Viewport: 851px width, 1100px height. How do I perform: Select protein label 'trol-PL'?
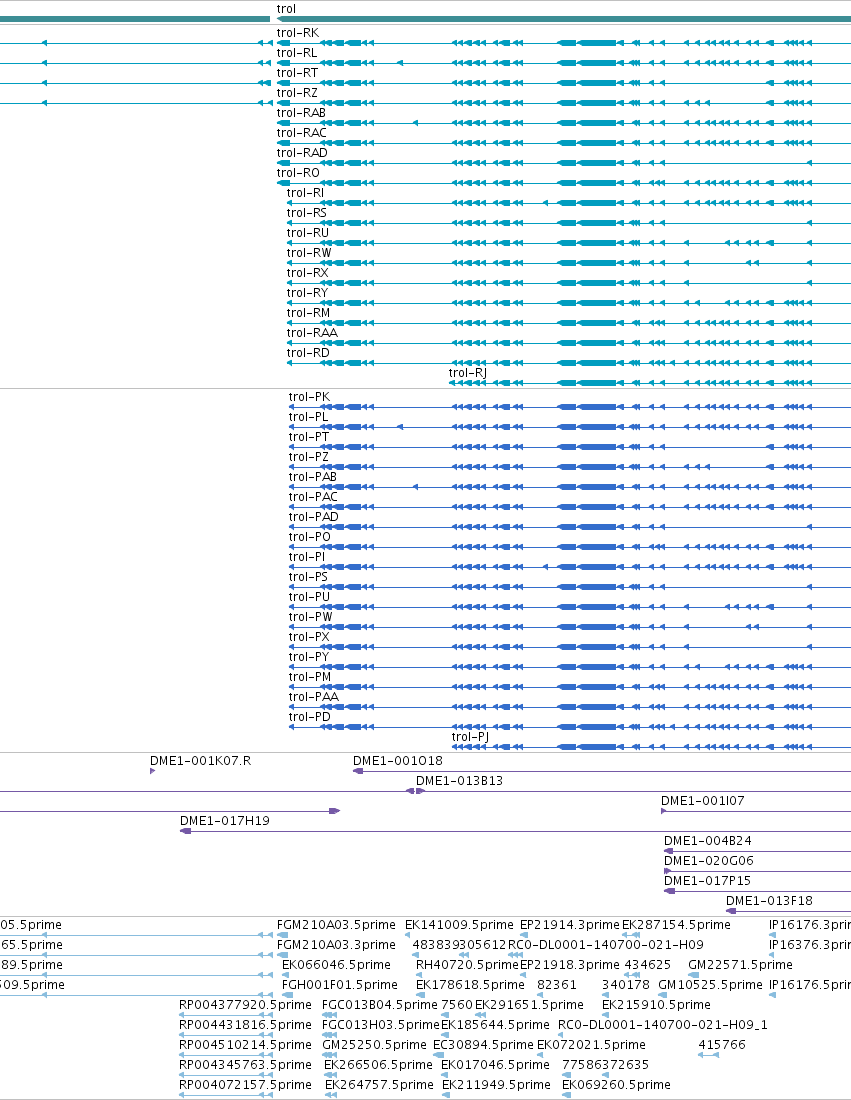point(308,417)
